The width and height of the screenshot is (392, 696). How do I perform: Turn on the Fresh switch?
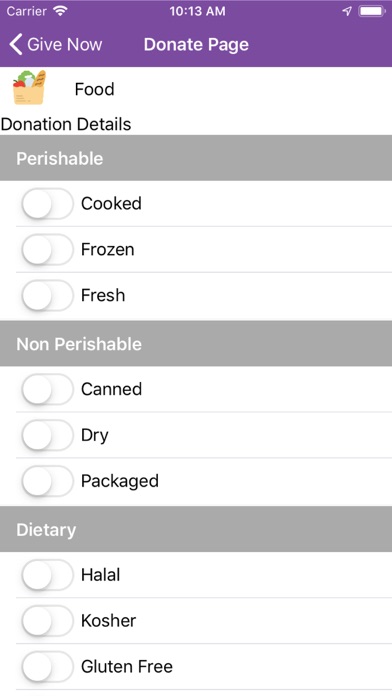pyautogui.click(x=47, y=295)
